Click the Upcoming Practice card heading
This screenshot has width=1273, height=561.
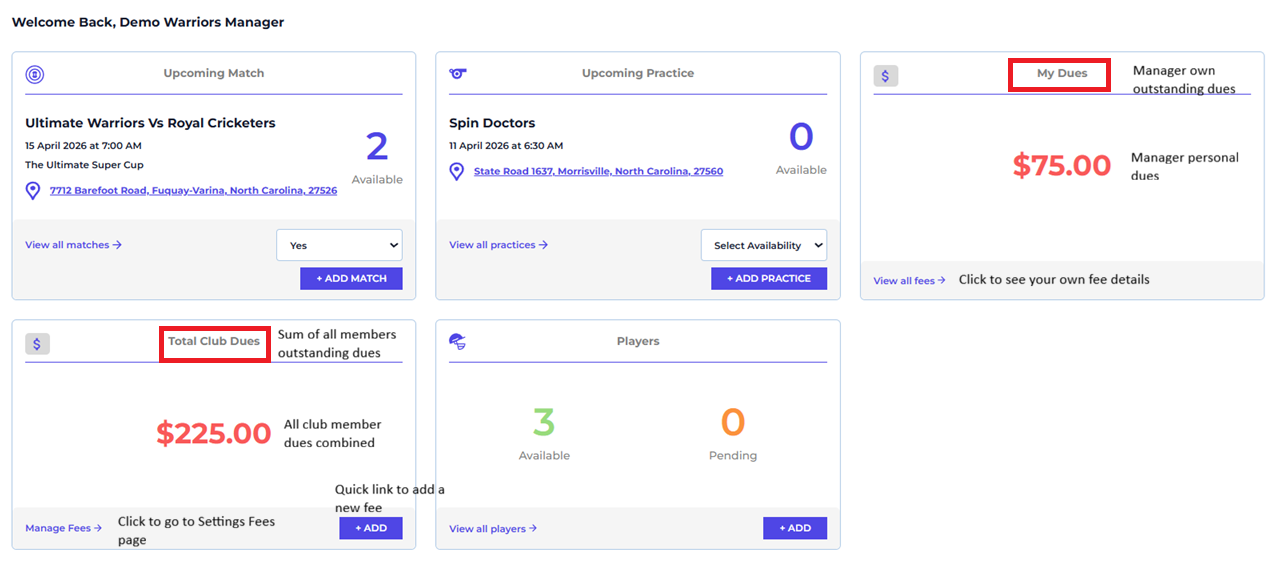638,73
